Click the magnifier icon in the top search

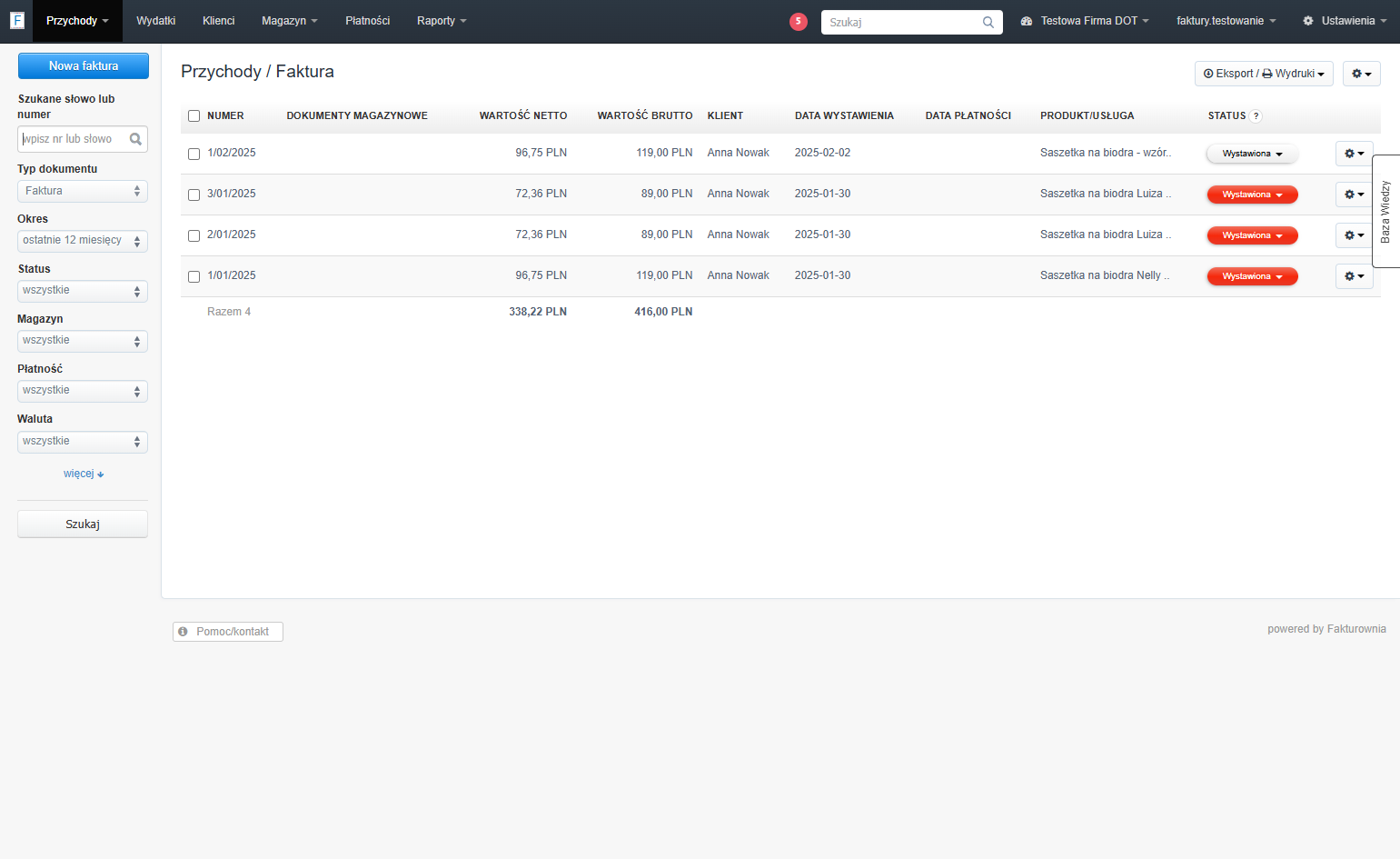point(988,22)
